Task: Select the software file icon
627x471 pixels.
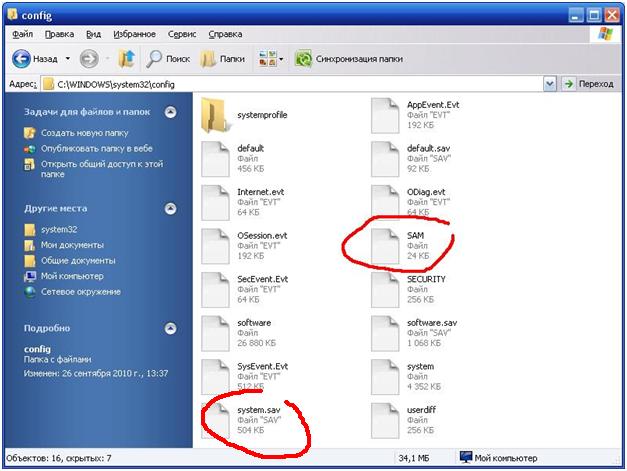Action: (x=215, y=333)
